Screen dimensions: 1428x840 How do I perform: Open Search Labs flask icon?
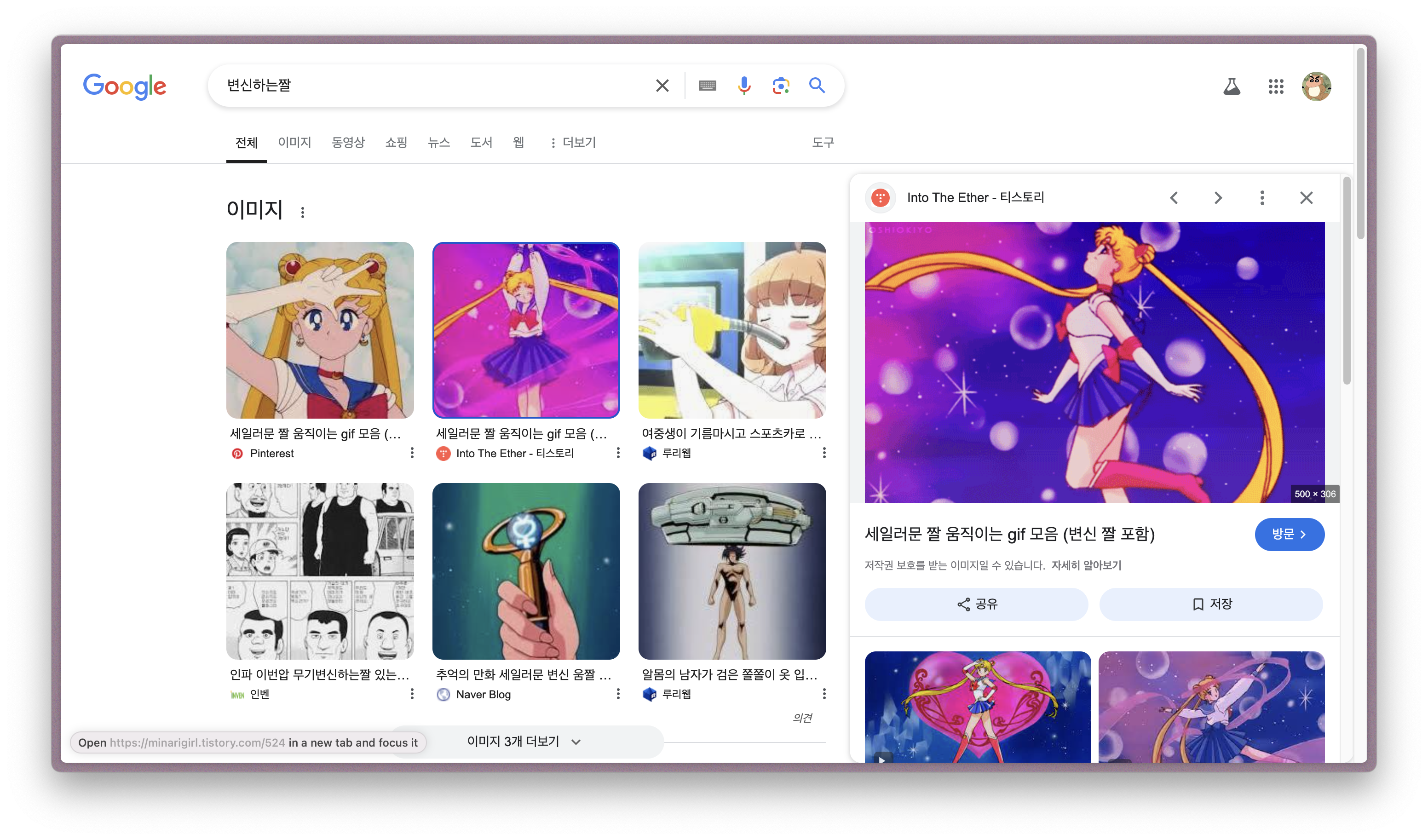1232,86
